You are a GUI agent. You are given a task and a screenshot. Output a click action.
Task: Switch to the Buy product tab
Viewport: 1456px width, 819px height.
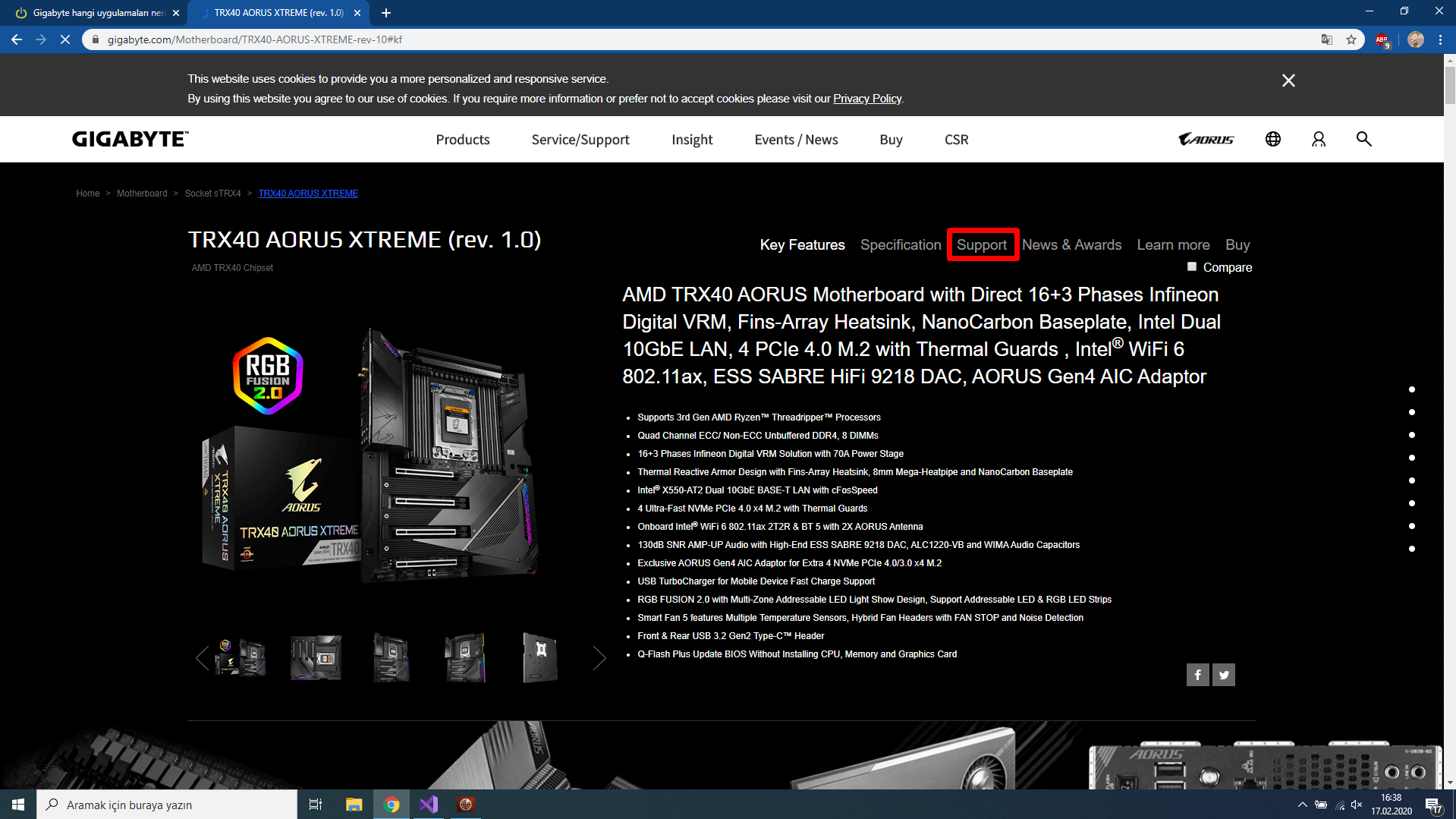[x=1237, y=244]
